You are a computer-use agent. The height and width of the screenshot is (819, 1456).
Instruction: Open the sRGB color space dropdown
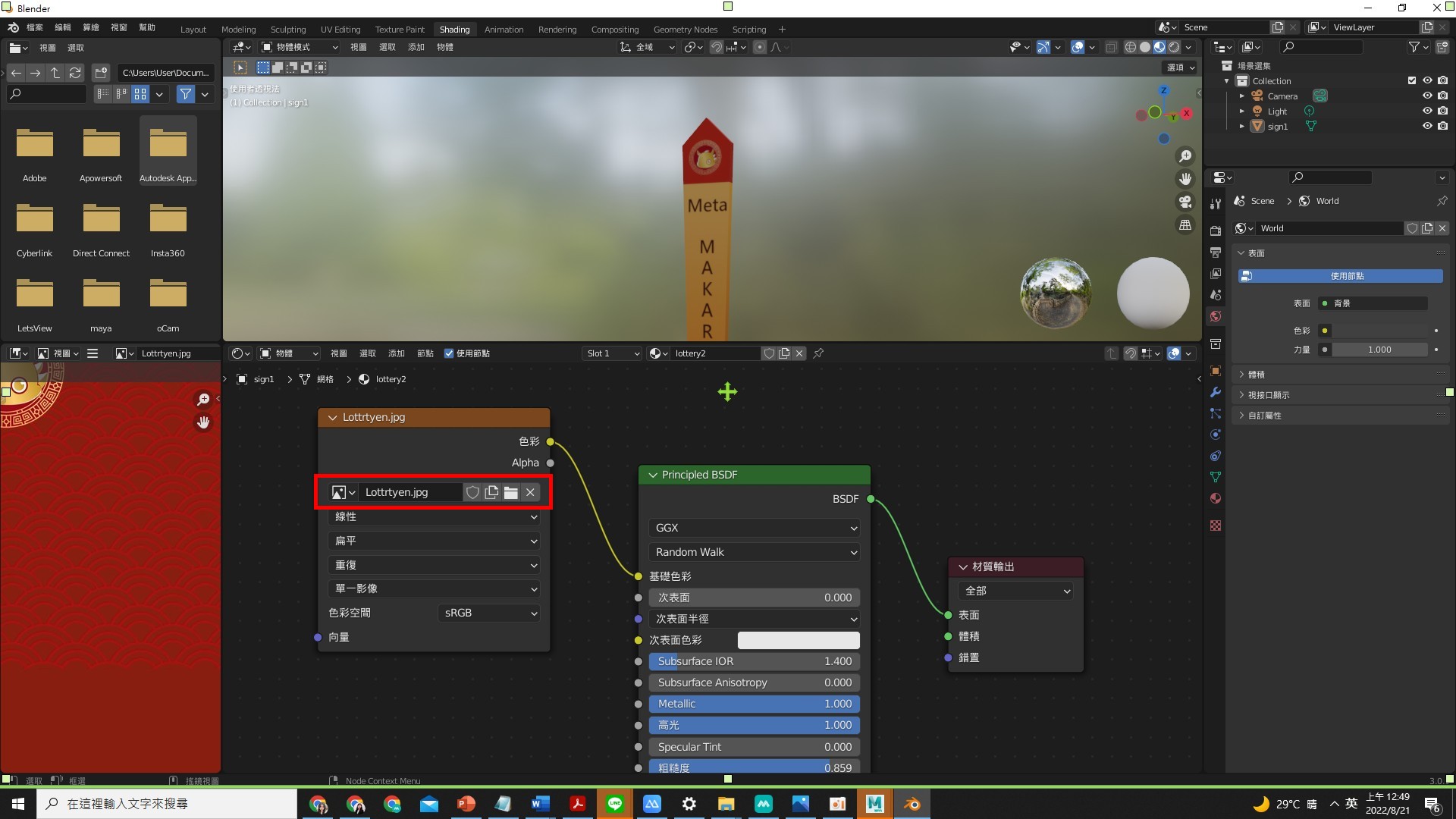489,613
